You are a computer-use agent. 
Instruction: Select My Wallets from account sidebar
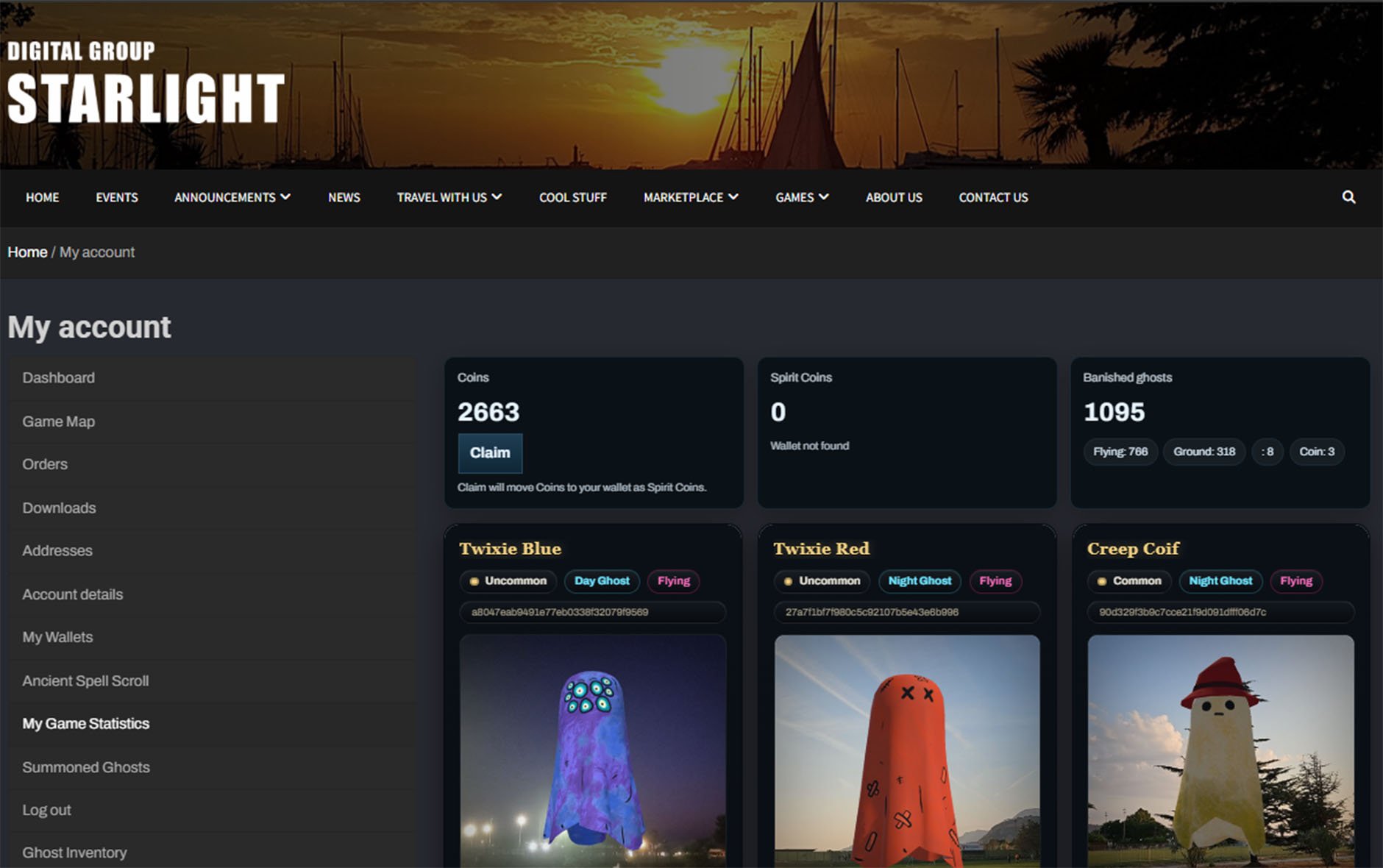point(57,637)
